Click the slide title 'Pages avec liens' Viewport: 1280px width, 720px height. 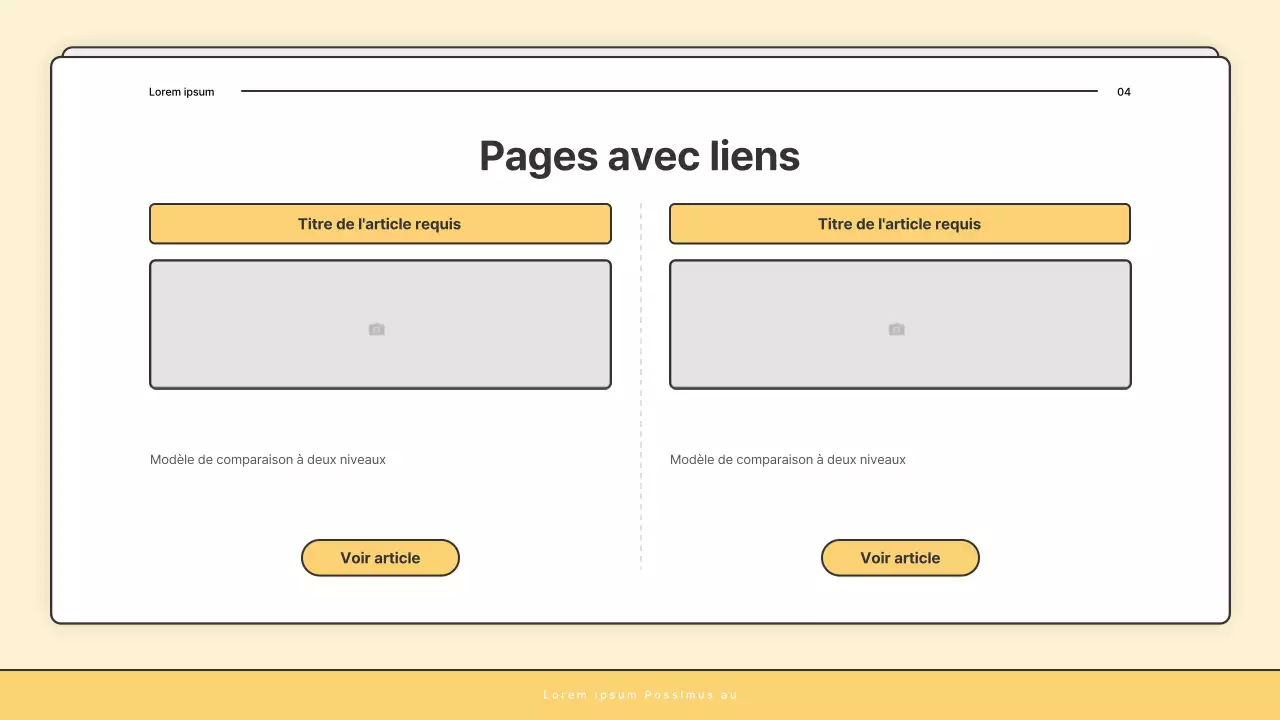pos(639,156)
